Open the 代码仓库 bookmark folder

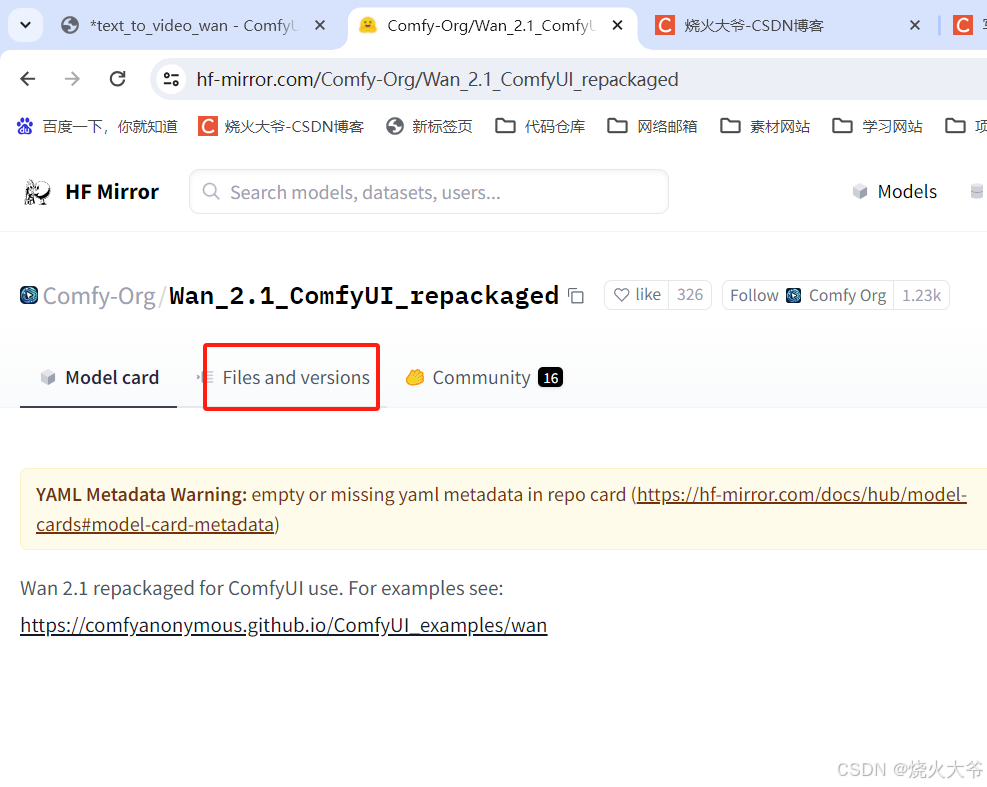coord(540,127)
